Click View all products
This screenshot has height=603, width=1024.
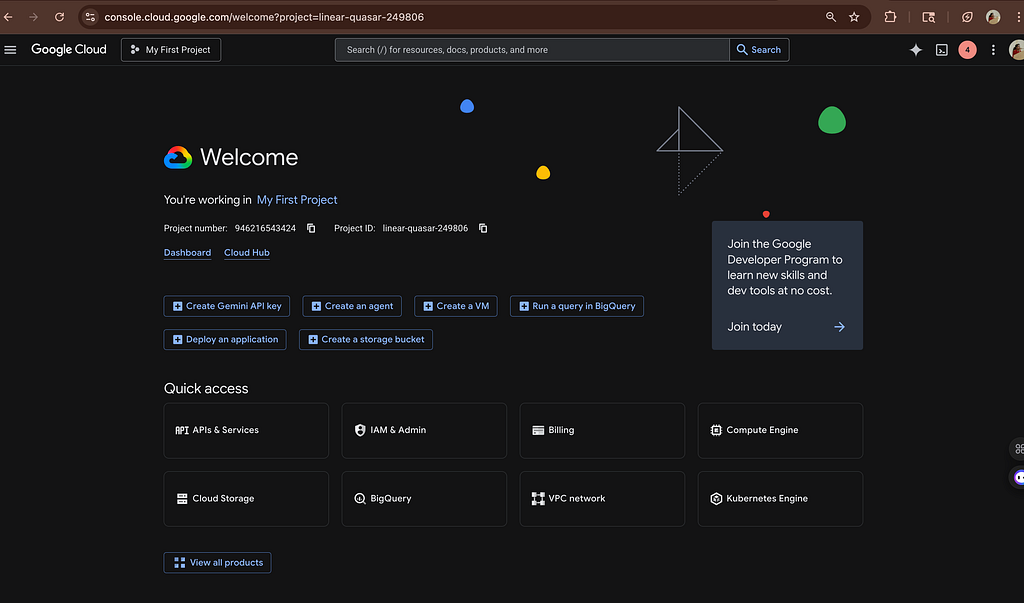tap(217, 562)
